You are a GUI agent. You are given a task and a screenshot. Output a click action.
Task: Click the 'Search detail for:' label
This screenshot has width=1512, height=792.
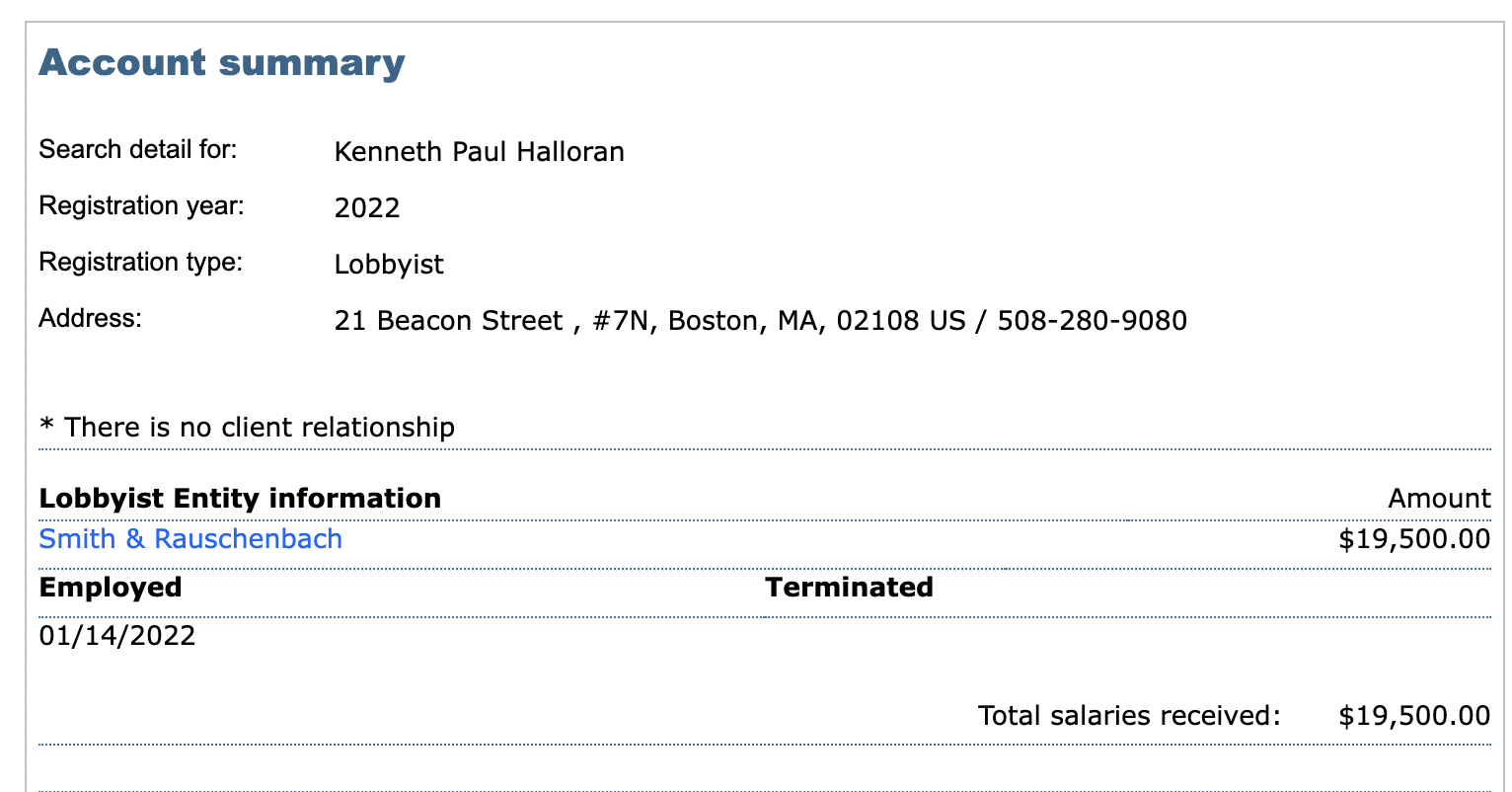[x=138, y=150]
